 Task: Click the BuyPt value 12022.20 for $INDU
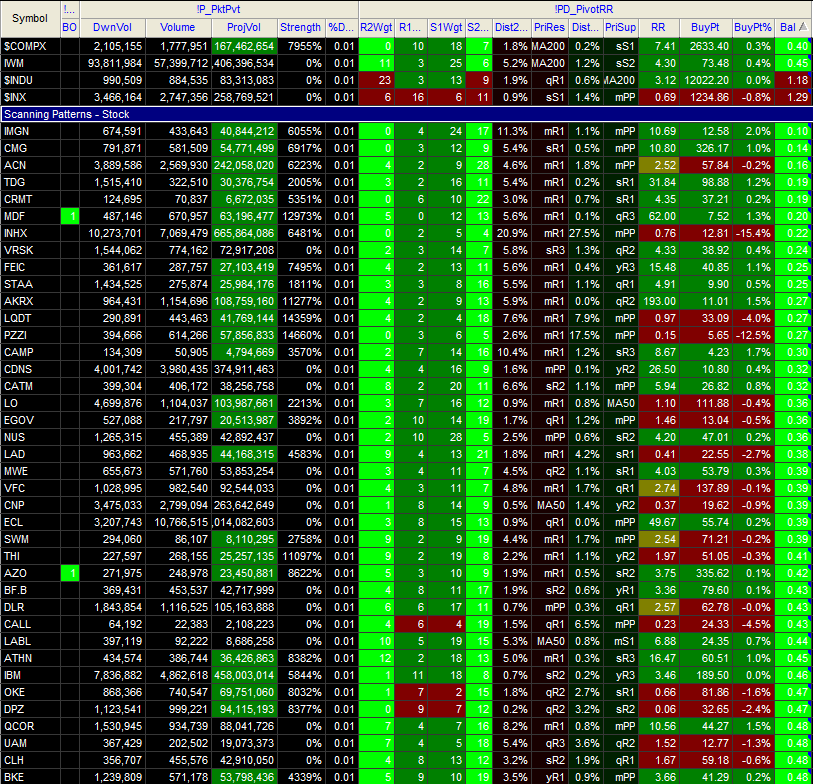(706, 80)
